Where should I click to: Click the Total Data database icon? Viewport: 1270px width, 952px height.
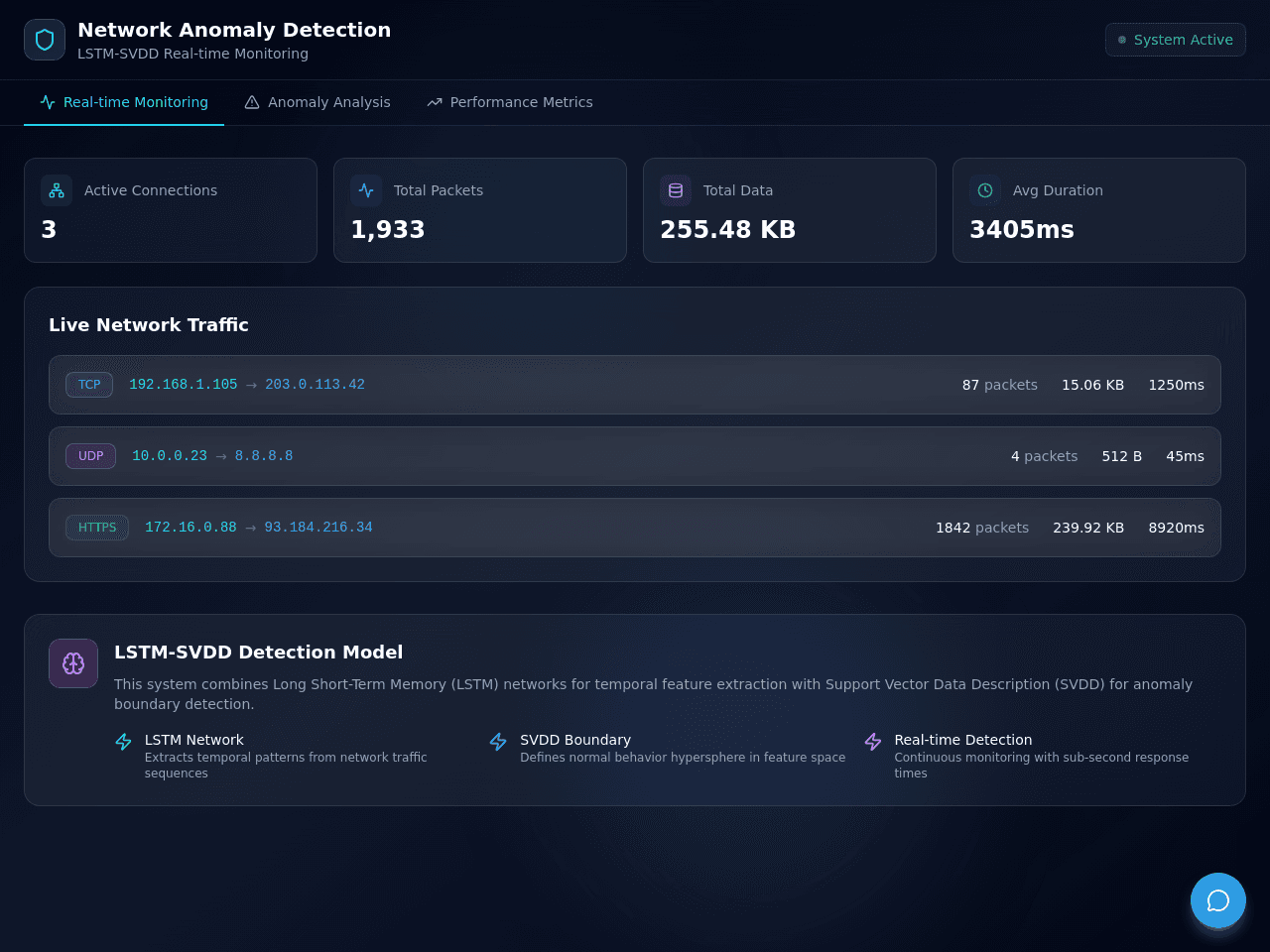[x=676, y=190]
